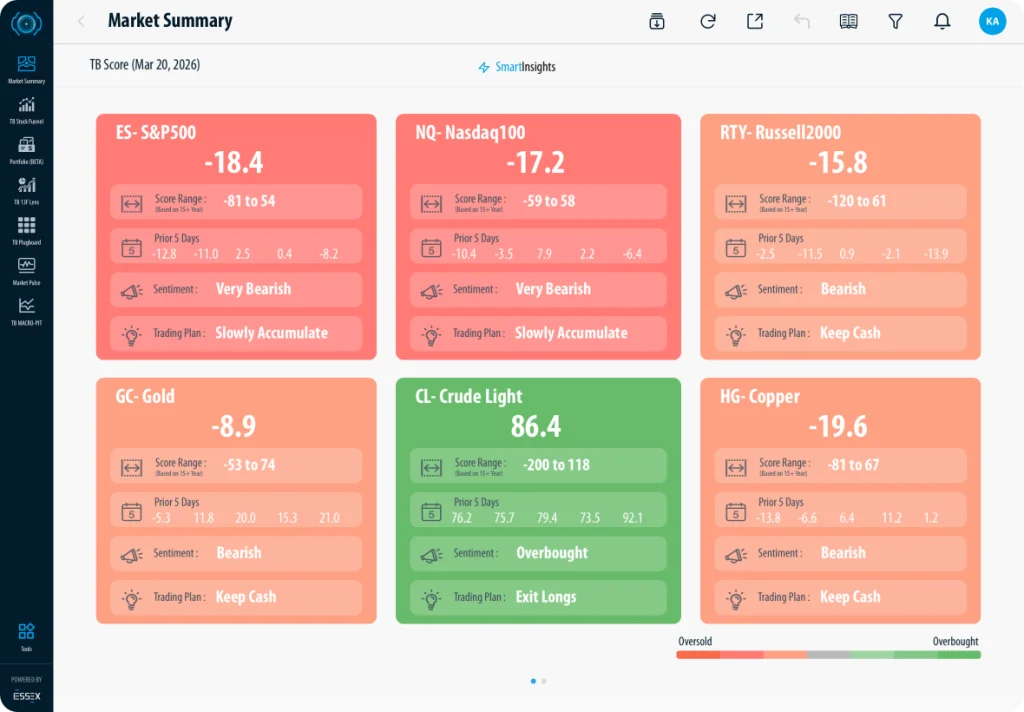Viewport: 1024px width, 712px height.
Task: Collapse sidebar with the back chevron
Action: [x=82, y=21]
